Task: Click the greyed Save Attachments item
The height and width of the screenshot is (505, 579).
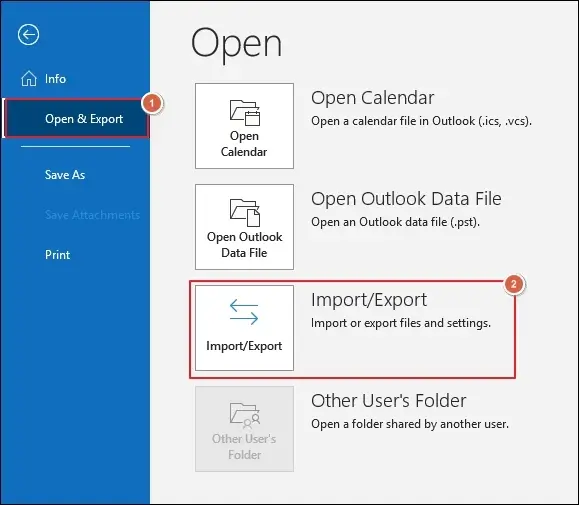Action: coord(92,215)
